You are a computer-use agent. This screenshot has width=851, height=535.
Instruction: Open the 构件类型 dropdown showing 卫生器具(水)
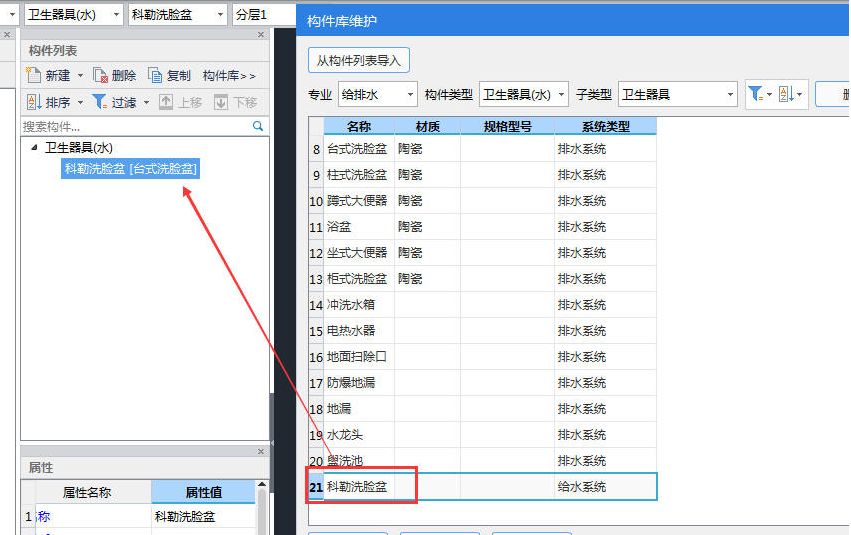(x=524, y=94)
